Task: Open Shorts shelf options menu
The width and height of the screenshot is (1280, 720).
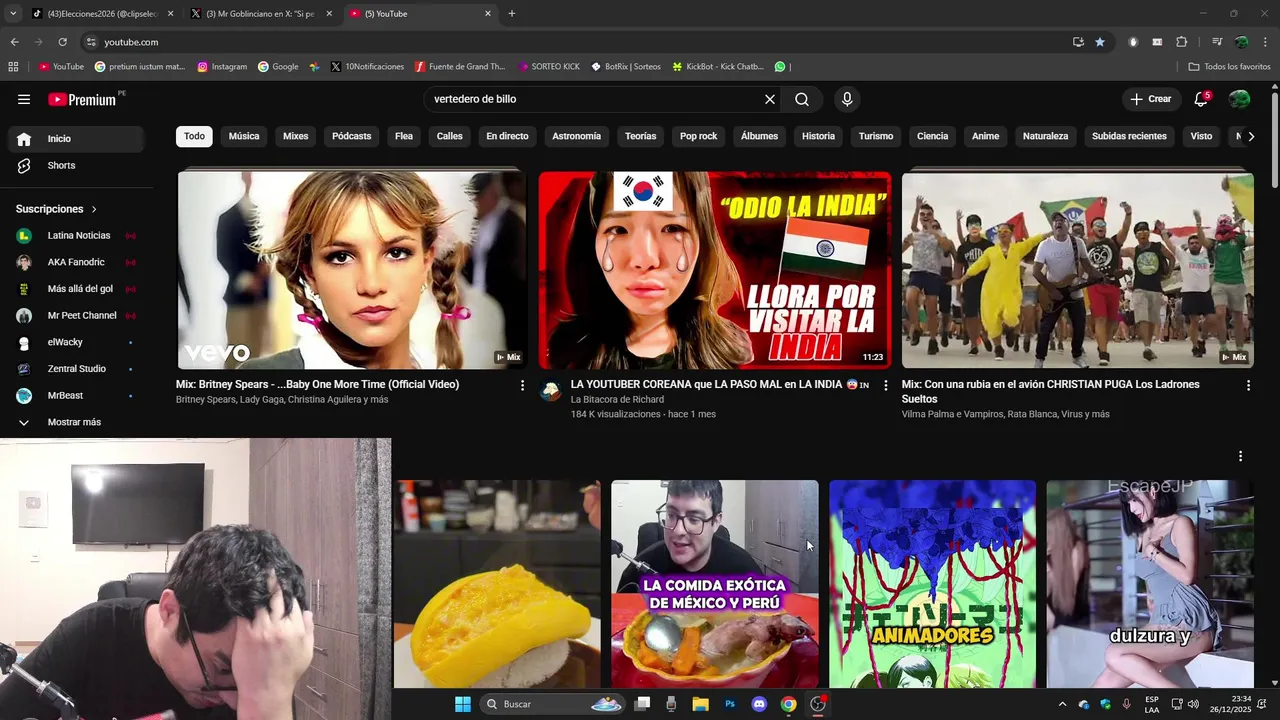Action: point(1240,456)
